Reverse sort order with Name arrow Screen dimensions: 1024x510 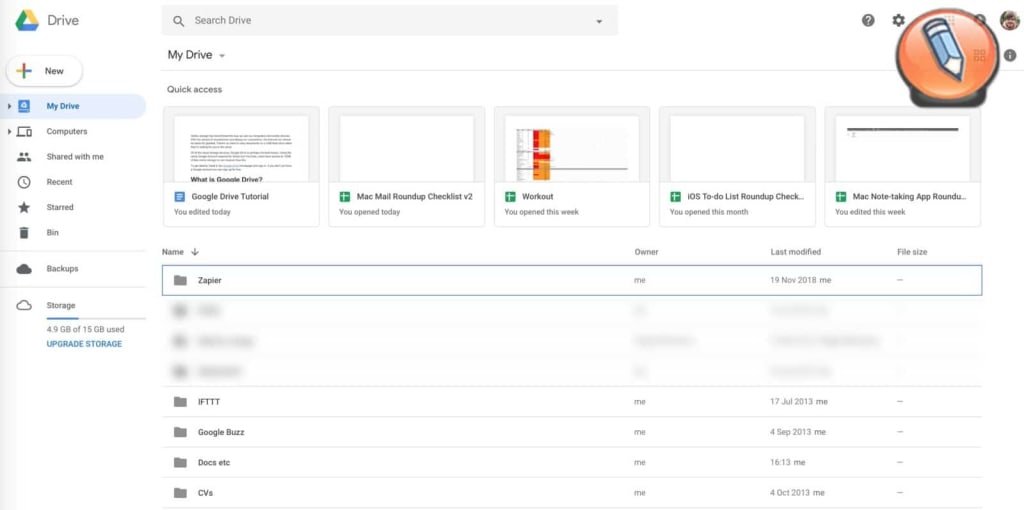click(x=195, y=252)
